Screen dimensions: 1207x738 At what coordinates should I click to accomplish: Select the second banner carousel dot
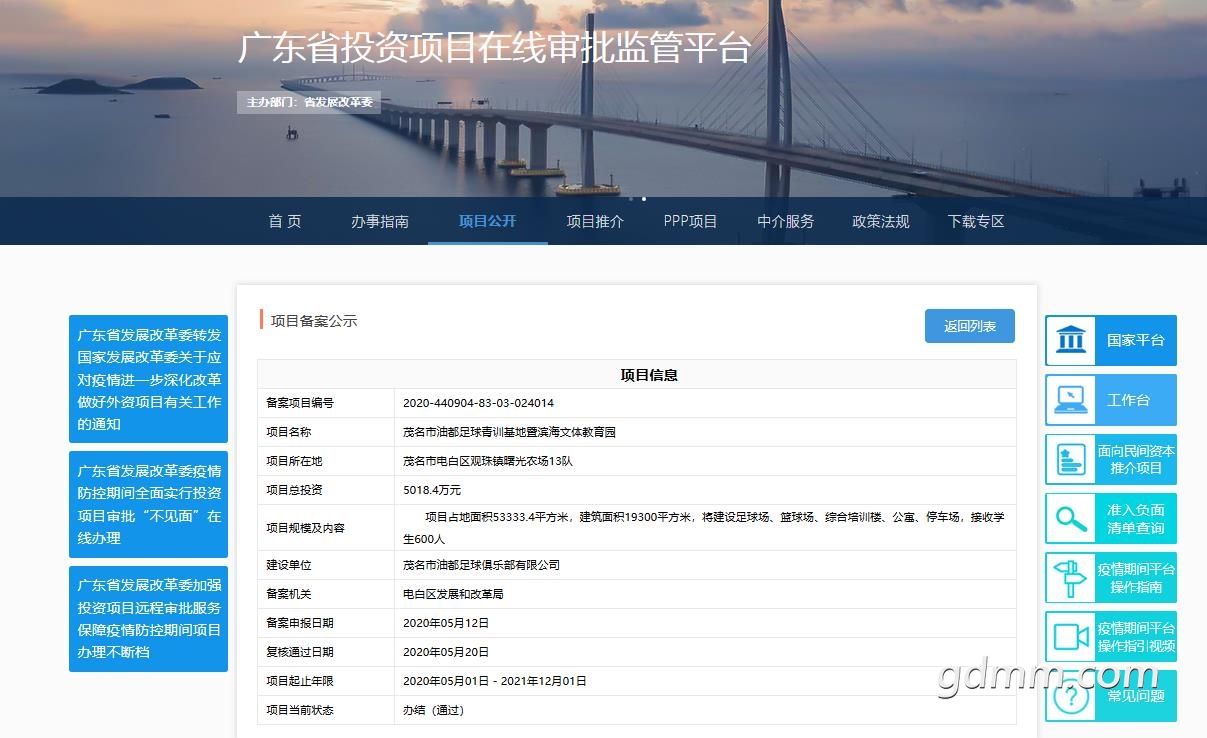(x=643, y=198)
